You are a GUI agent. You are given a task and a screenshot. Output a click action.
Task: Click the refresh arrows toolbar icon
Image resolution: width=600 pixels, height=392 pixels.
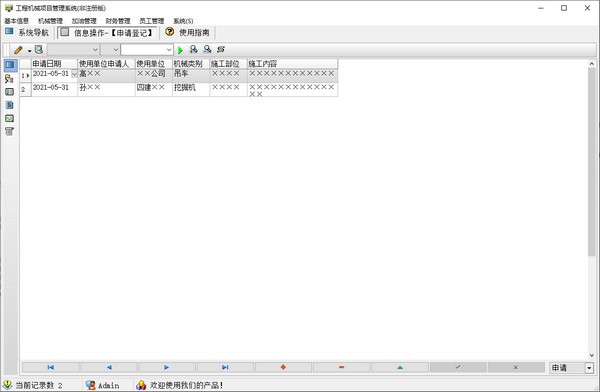coord(221,49)
